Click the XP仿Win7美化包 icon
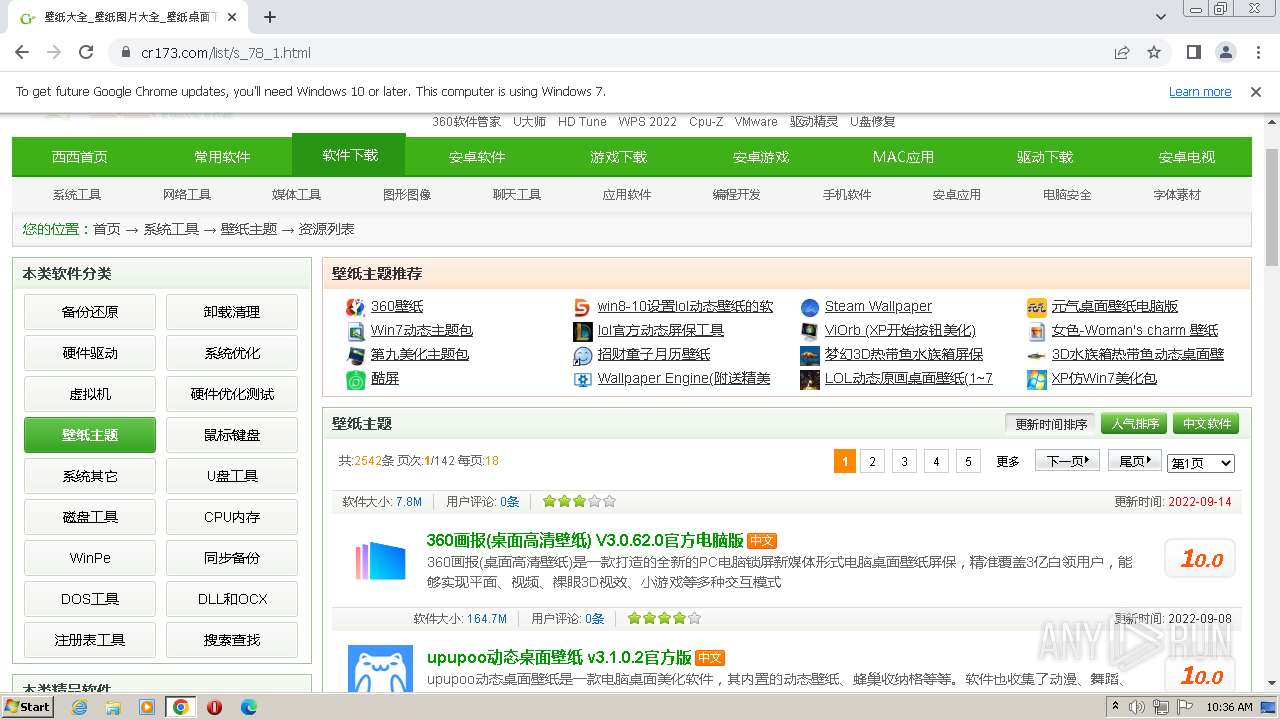 (x=1036, y=379)
